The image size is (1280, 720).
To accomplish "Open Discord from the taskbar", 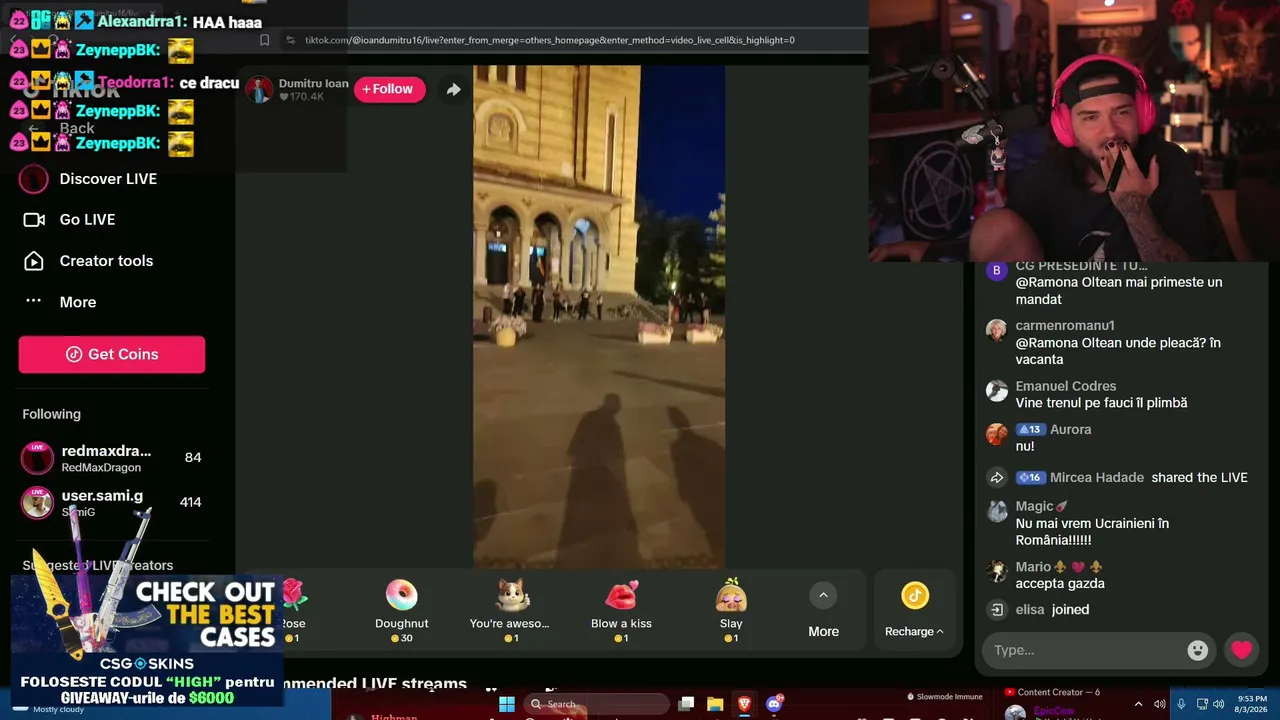I will [x=773, y=704].
